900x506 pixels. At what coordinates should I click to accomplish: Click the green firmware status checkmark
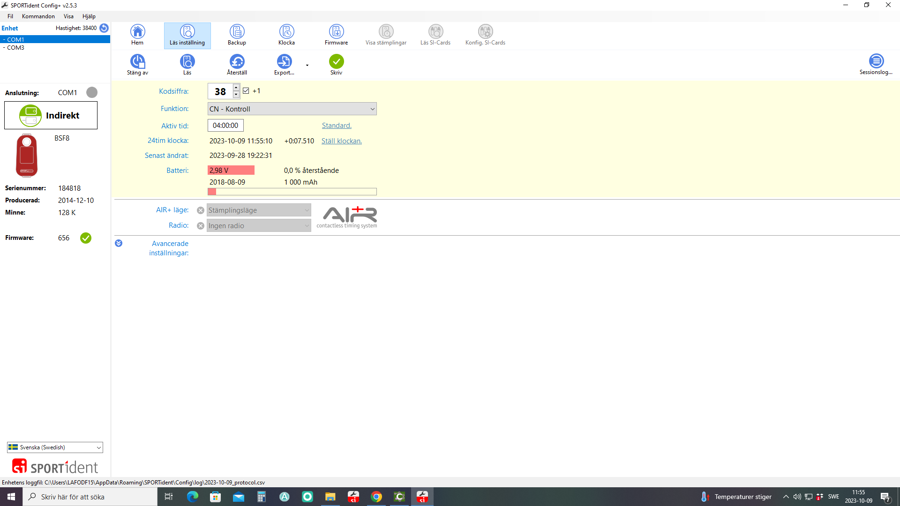(x=86, y=238)
